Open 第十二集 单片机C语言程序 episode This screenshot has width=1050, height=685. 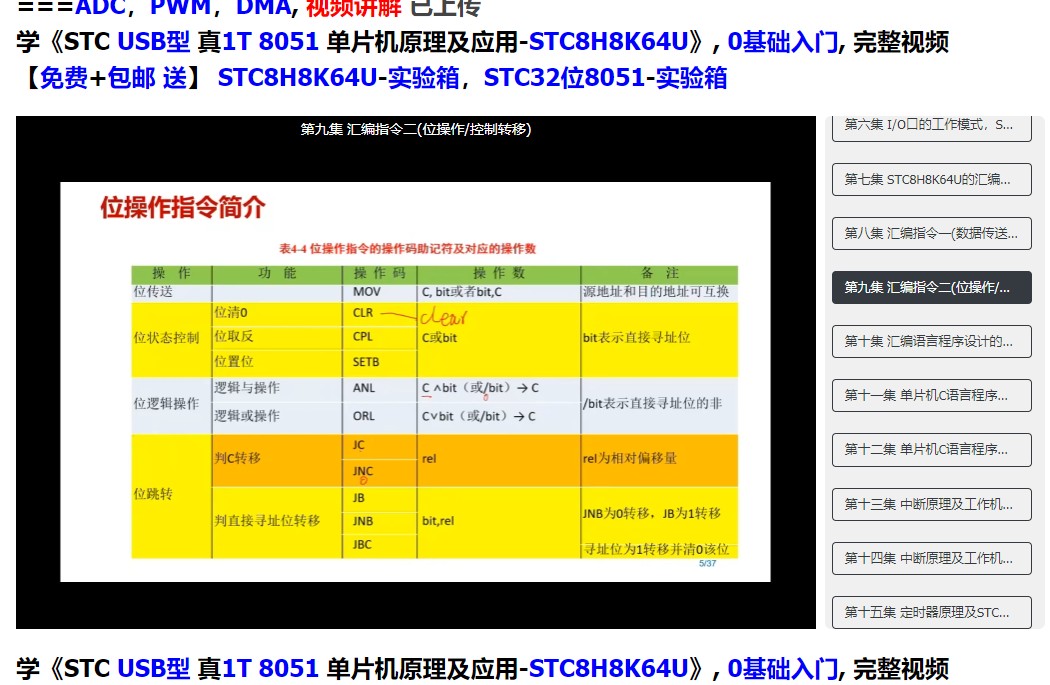pyautogui.click(x=931, y=450)
